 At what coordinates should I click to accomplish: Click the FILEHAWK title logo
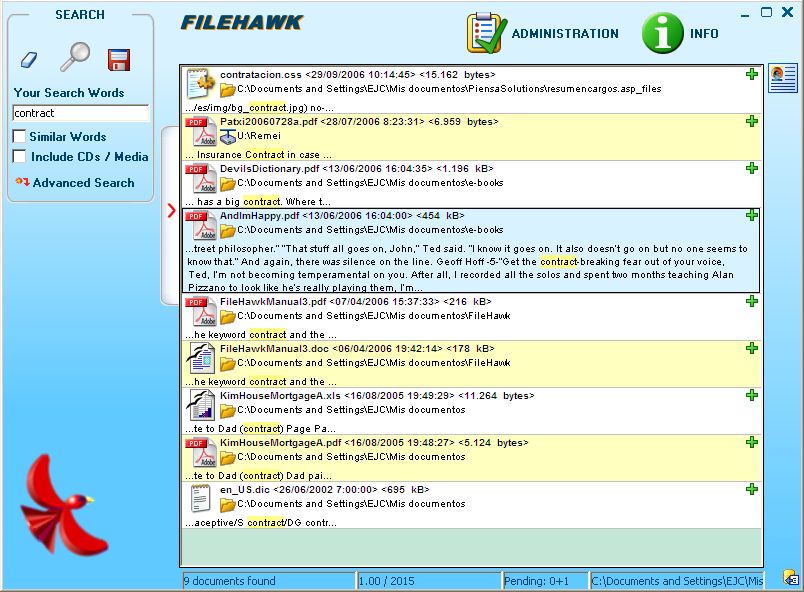(242, 23)
